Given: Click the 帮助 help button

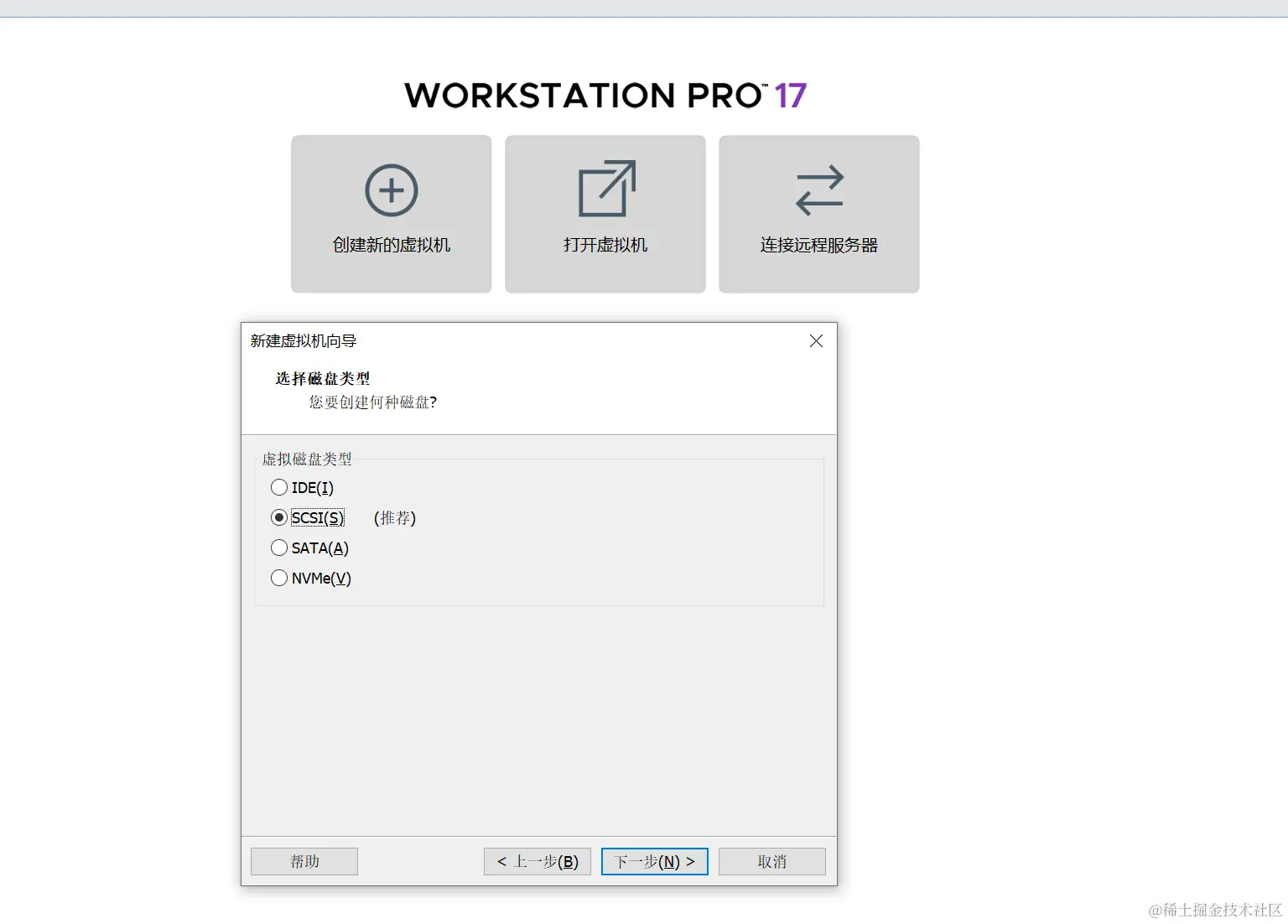Looking at the screenshot, I should (304, 861).
